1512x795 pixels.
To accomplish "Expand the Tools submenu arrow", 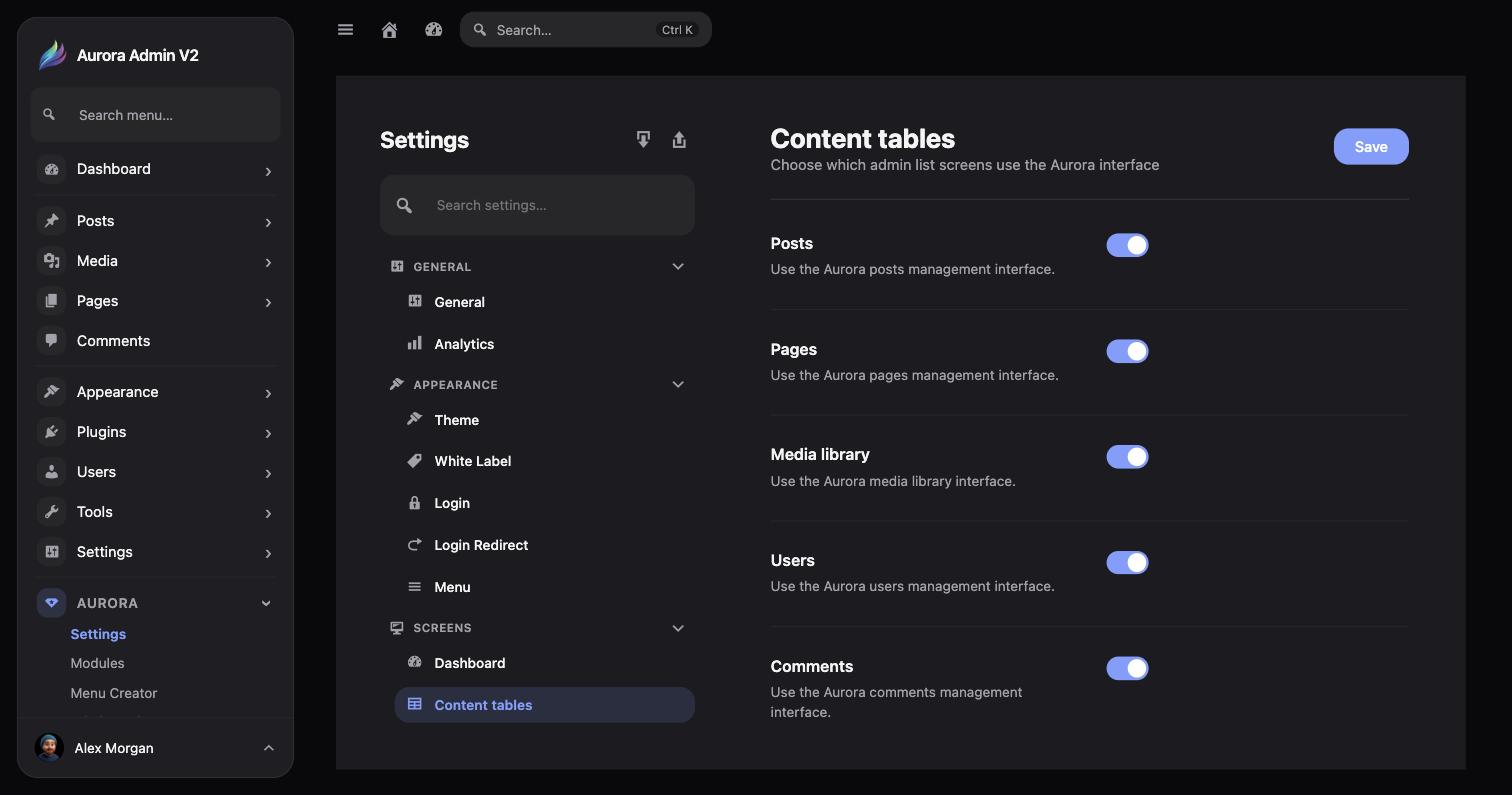I will pyautogui.click(x=268, y=513).
